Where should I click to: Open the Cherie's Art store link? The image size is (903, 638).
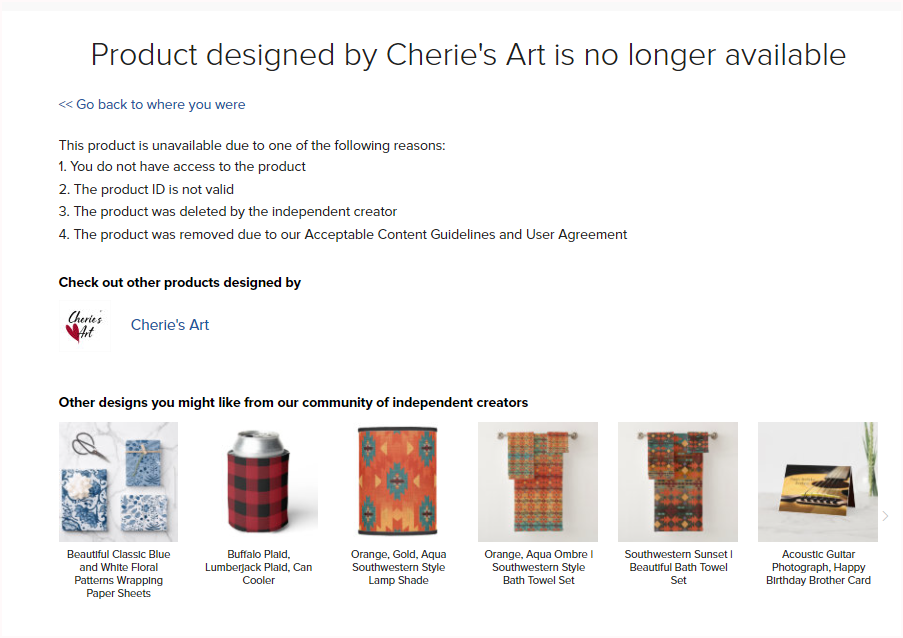pos(170,325)
